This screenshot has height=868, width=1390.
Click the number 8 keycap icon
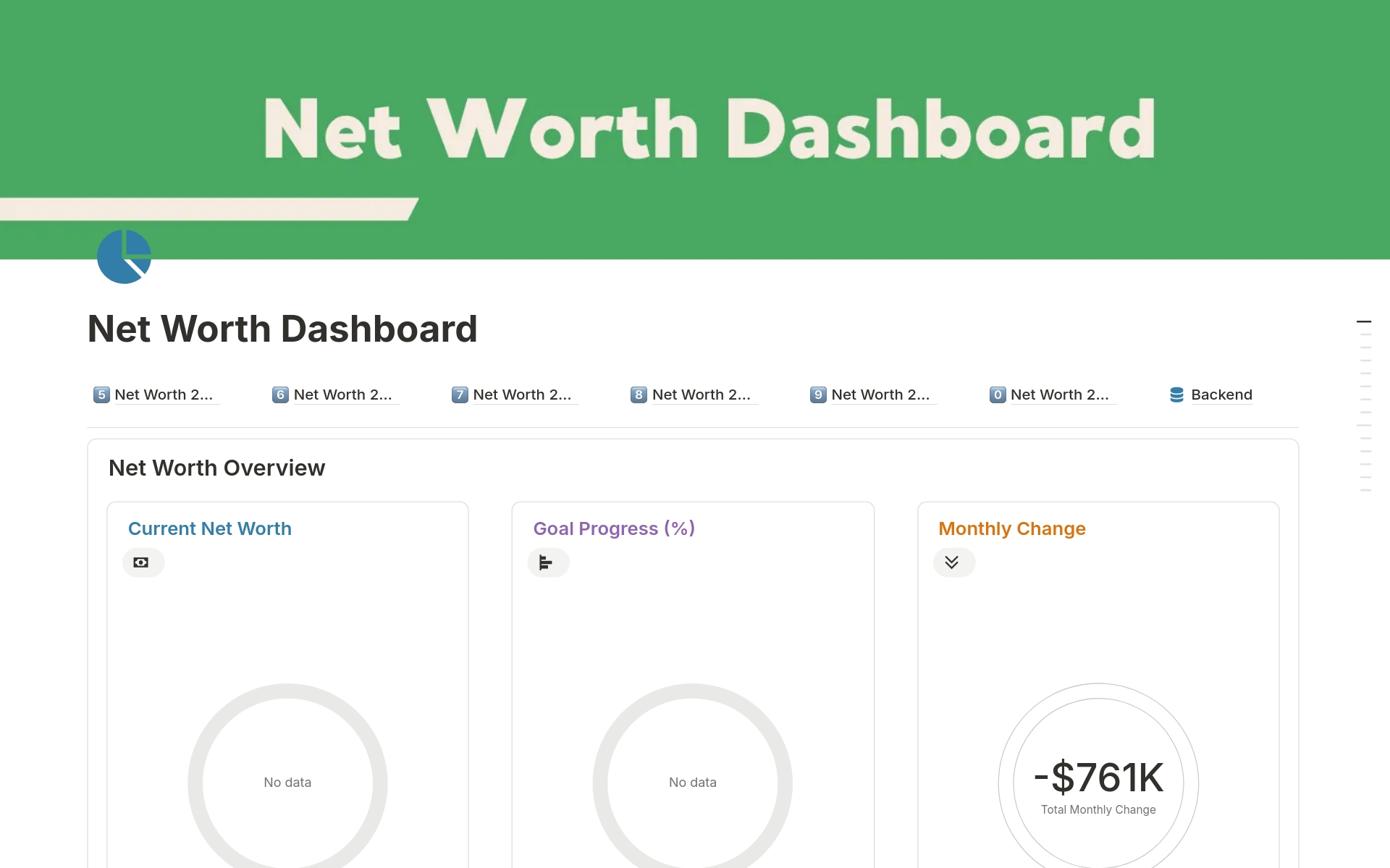[x=639, y=395]
